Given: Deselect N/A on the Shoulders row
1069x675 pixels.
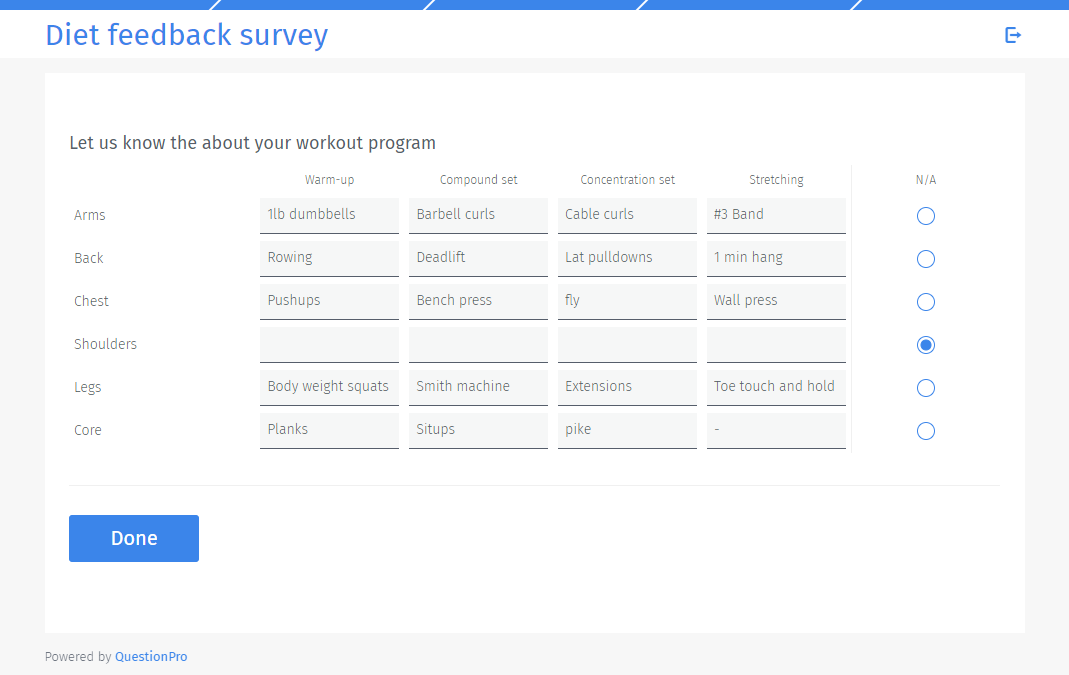Looking at the screenshot, I should point(925,344).
